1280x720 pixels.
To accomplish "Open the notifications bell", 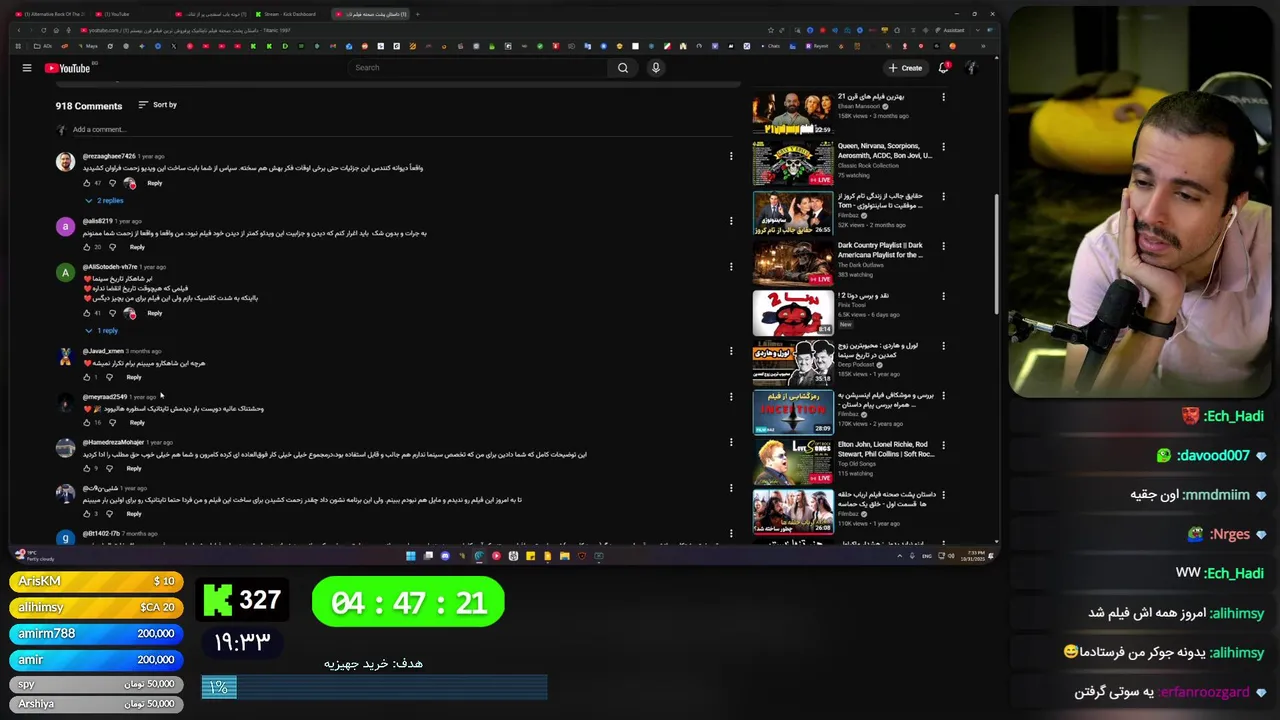I will pyautogui.click(x=943, y=68).
